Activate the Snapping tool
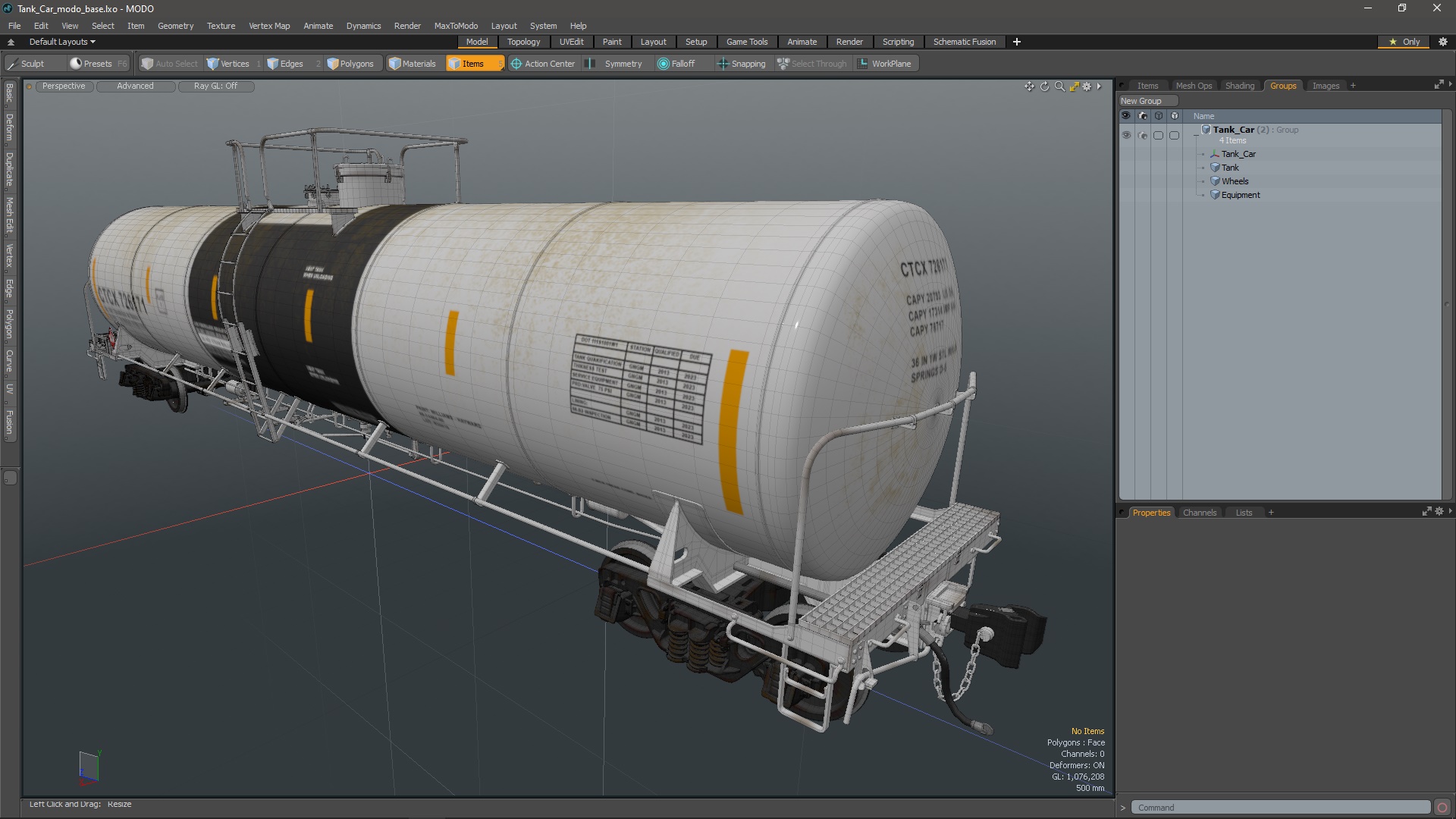This screenshot has height=819, width=1456. point(741,64)
